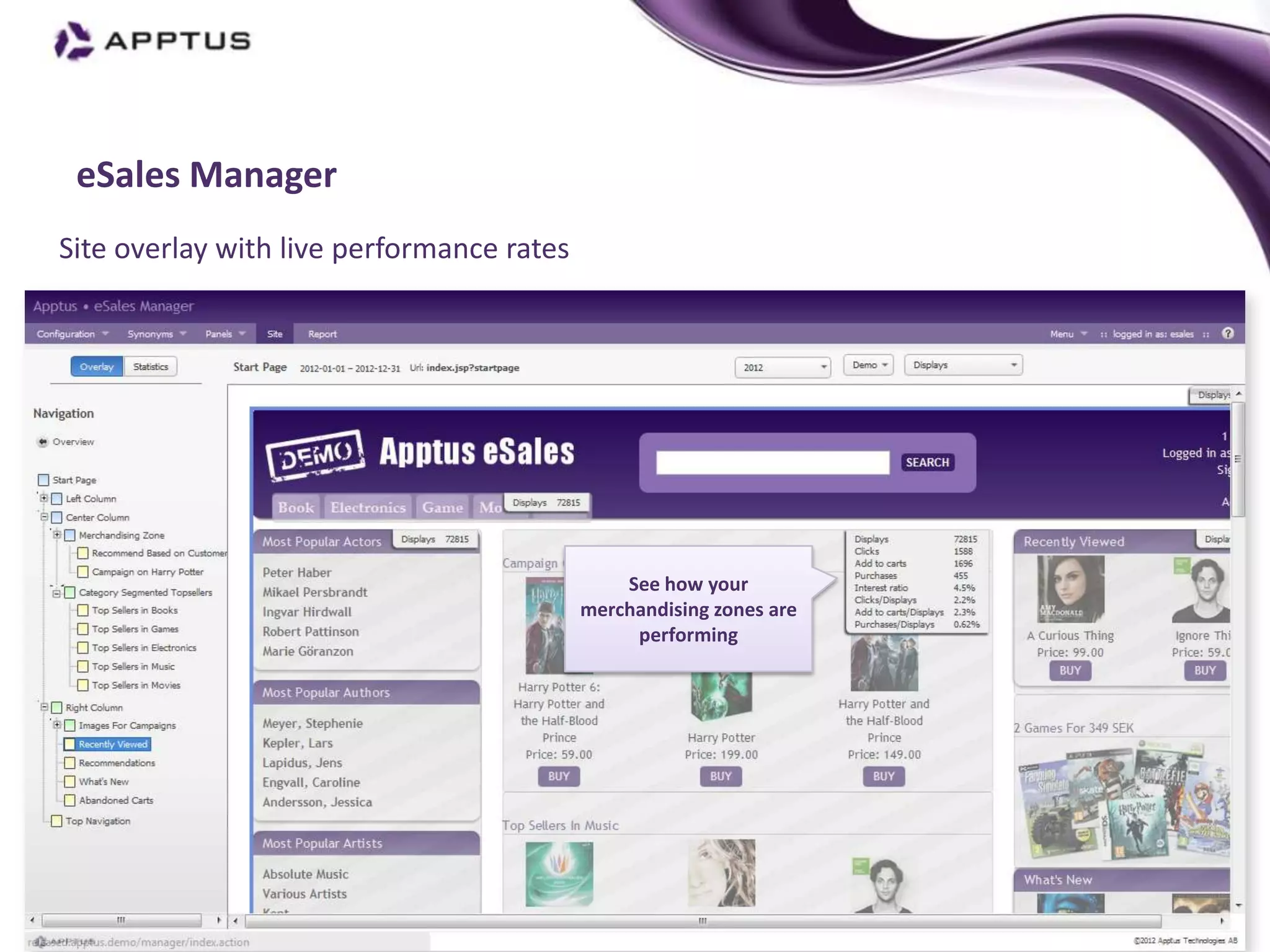
Task: Click the Apptus logo on the slide
Action: coord(153,41)
